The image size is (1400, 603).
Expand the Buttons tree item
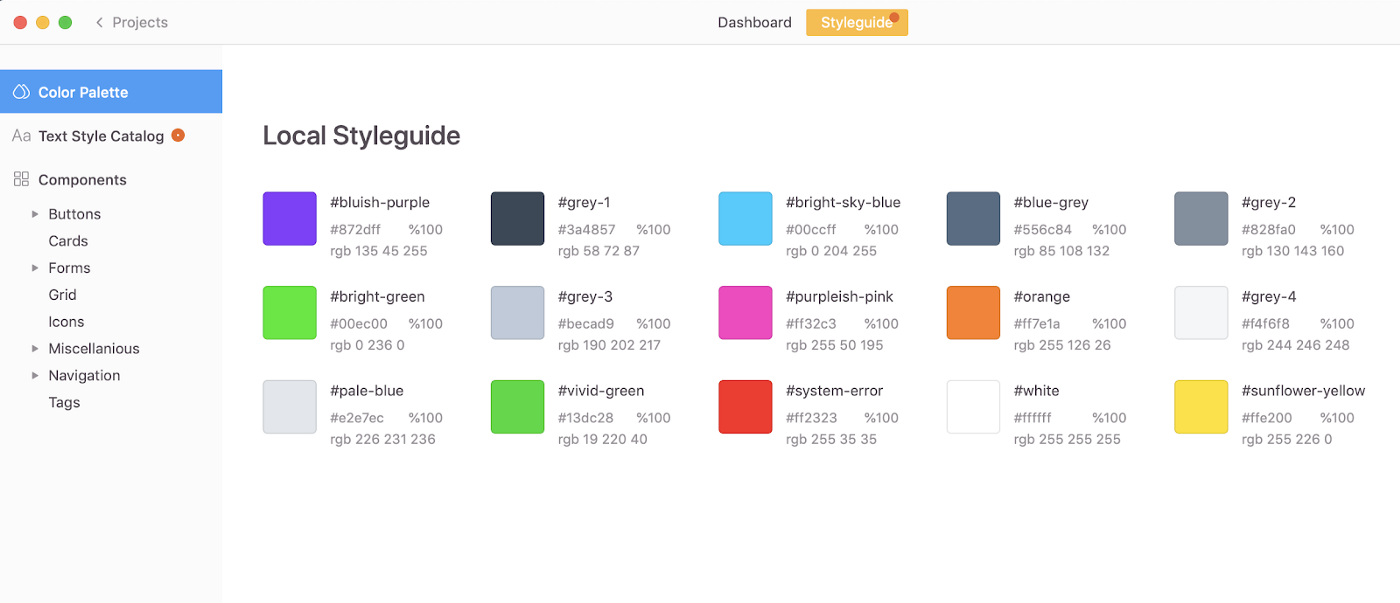35,214
